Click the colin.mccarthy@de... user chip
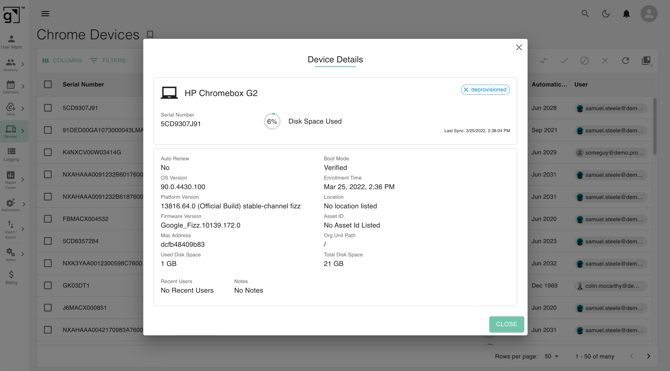The height and width of the screenshot is (371, 670). tap(610, 286)
